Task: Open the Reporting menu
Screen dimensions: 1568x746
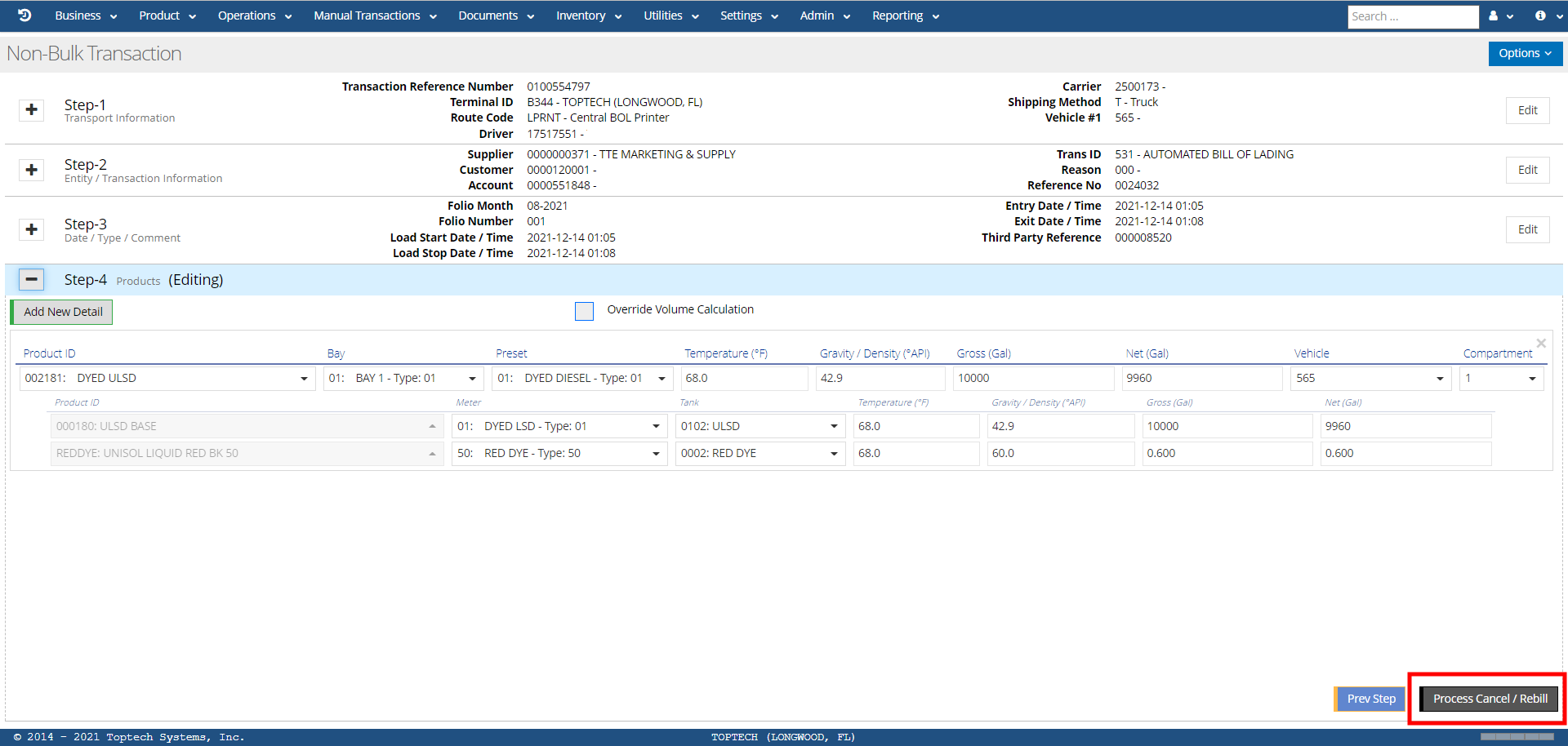Action: (x=905, y=16)
